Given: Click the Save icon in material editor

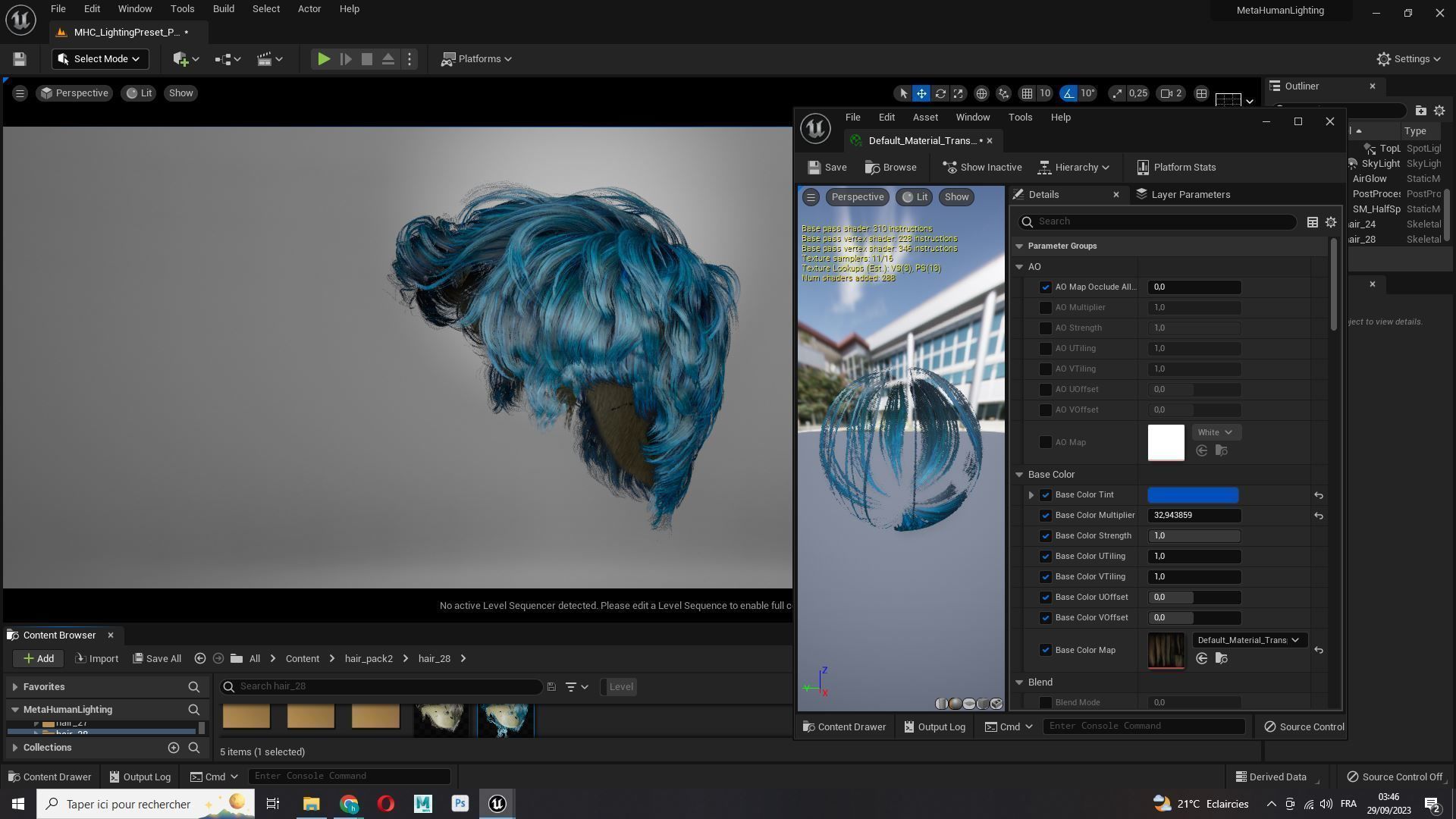Looking at the screenshot, I should tap(827, 168).
